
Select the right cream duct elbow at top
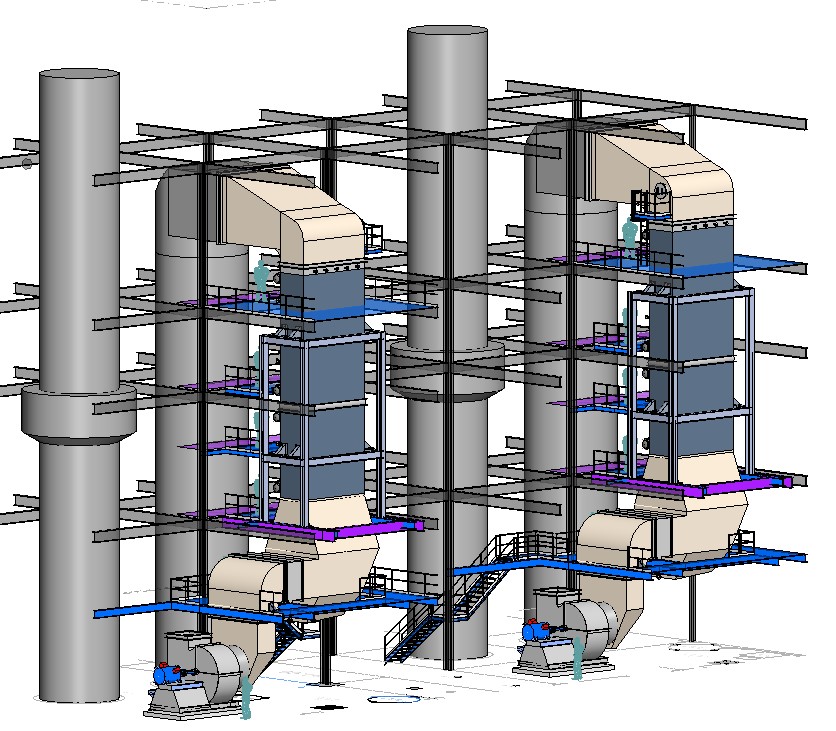[690, 170]
